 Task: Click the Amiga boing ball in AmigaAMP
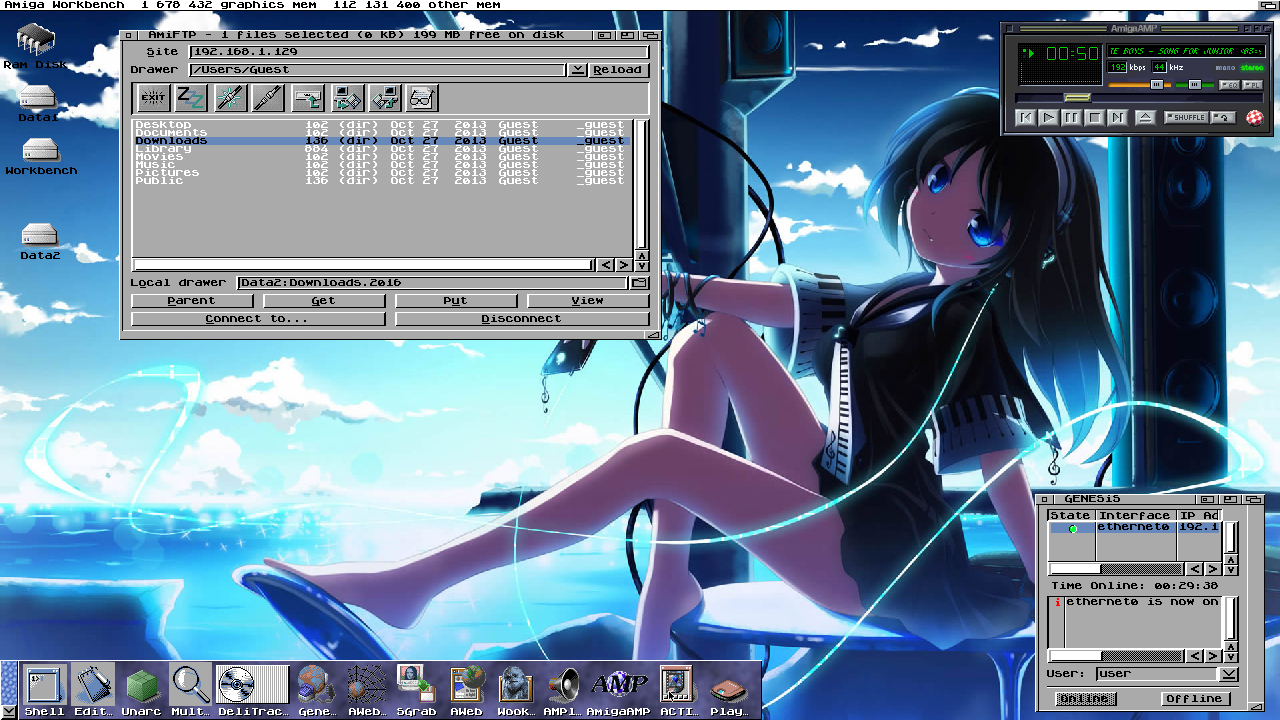[x=1254, y=117]
